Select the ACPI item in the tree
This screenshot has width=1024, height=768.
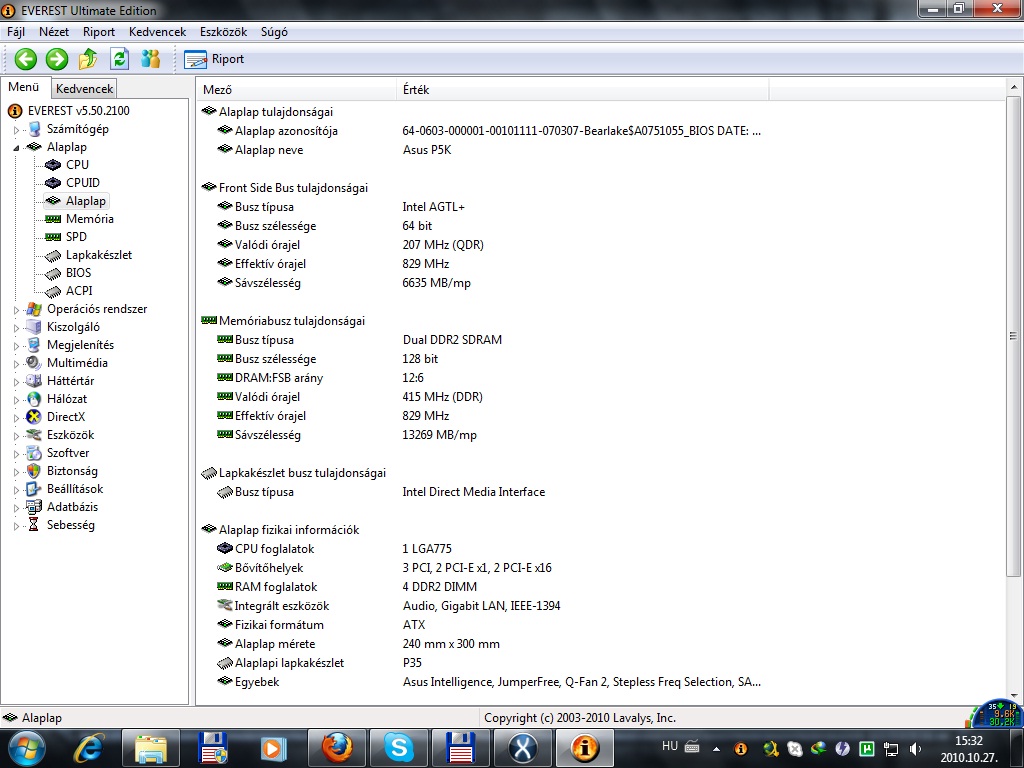click(x=79, y=291)
